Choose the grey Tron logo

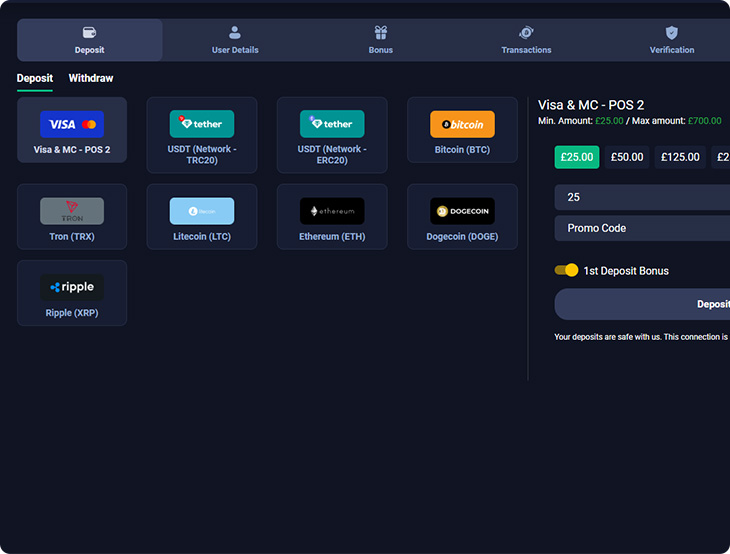coord(72,211)
